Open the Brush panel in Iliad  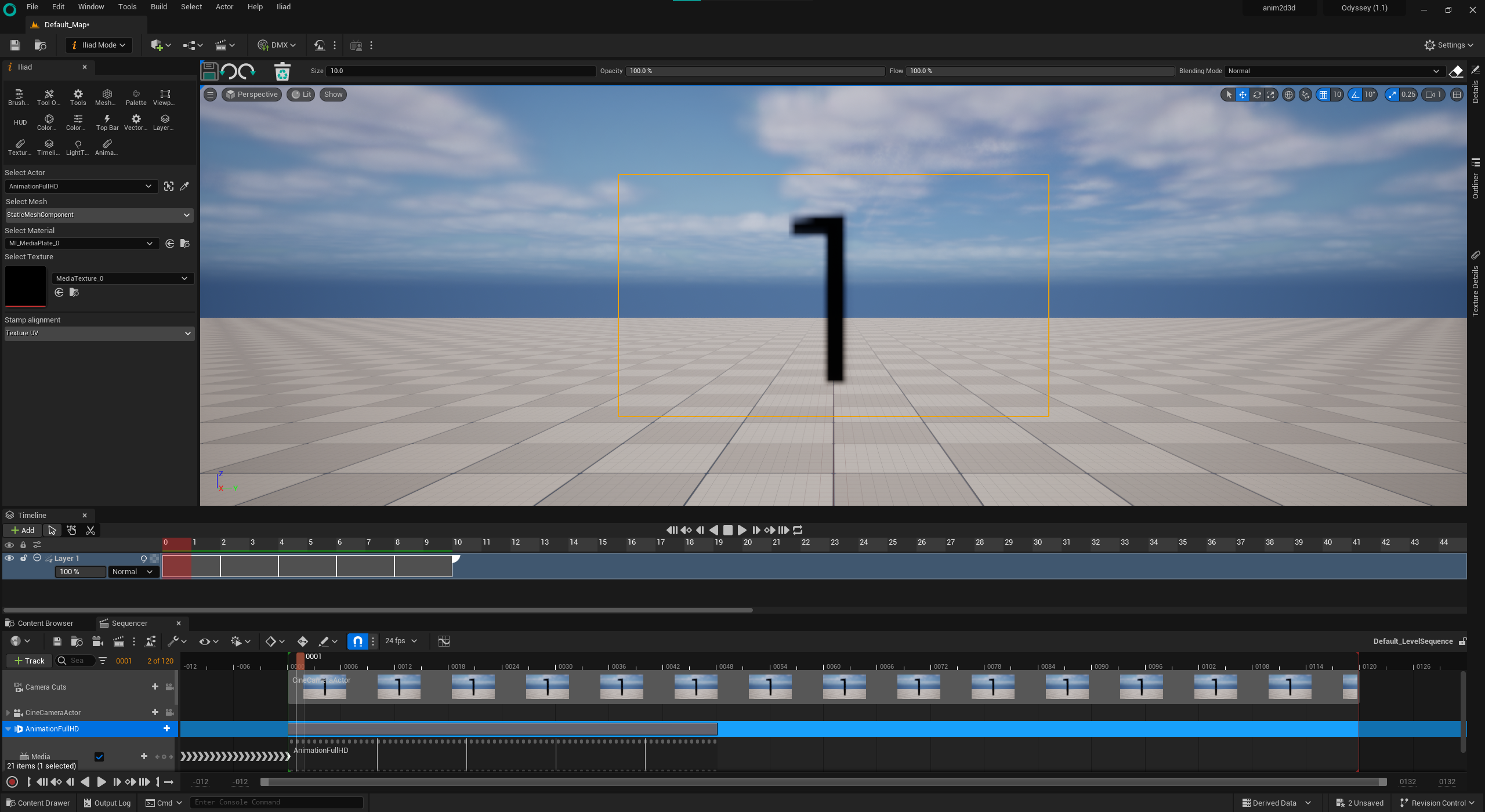19,97
